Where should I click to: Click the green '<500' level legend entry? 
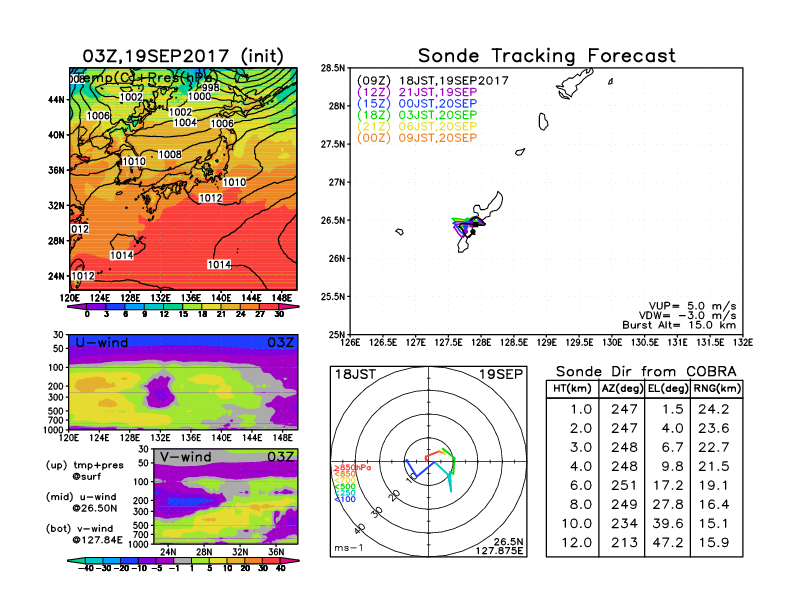point(344,486)
